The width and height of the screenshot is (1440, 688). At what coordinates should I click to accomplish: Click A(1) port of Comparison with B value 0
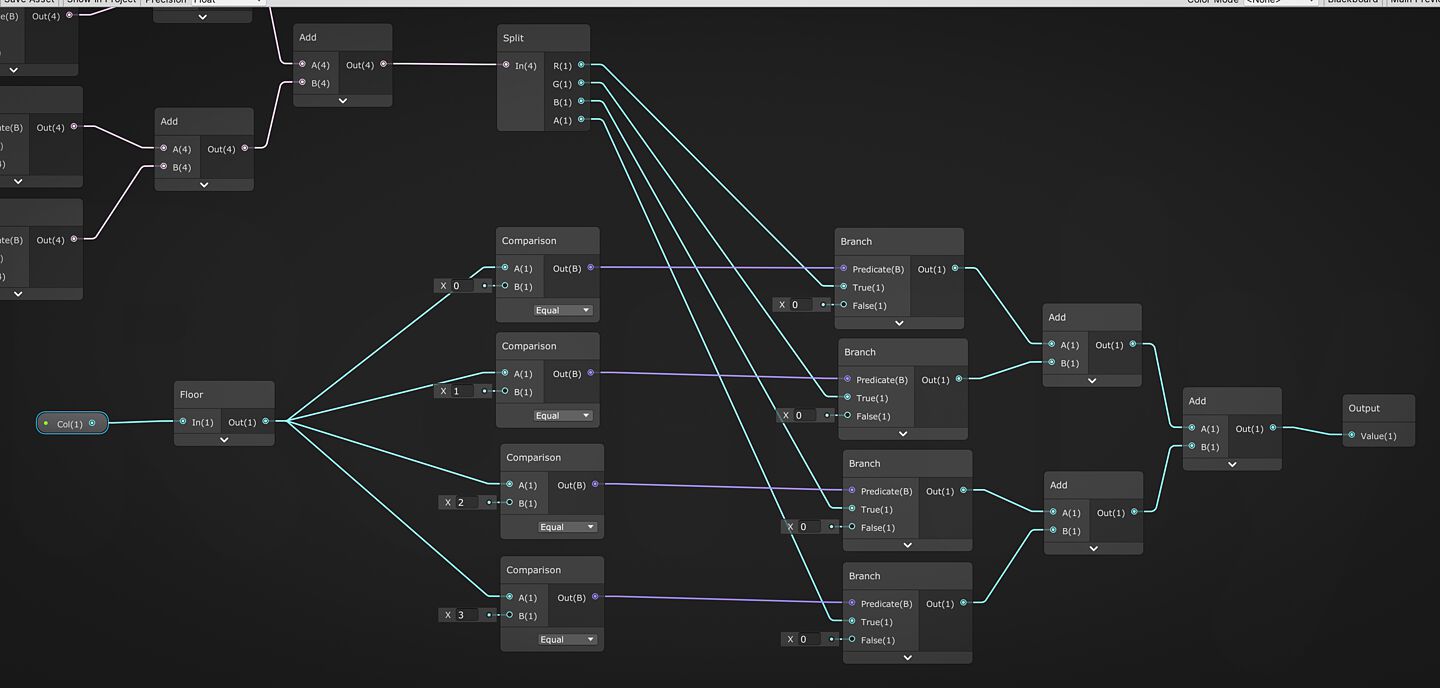point(505,267)
